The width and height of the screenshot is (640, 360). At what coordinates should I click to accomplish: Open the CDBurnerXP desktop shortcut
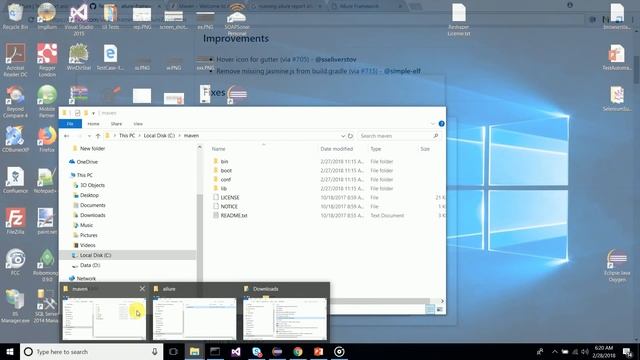click(x=15, y=139)
